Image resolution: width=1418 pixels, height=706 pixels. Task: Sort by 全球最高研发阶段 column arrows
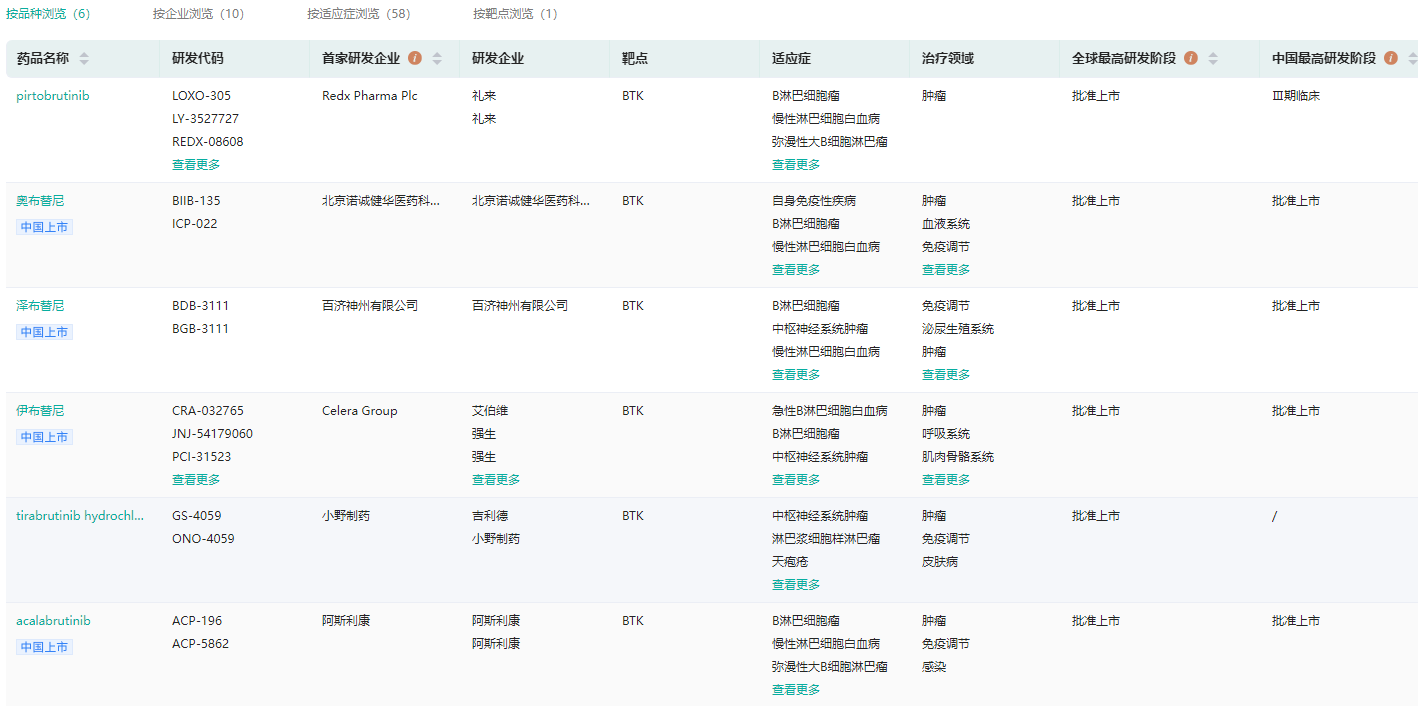[1213, 59]
